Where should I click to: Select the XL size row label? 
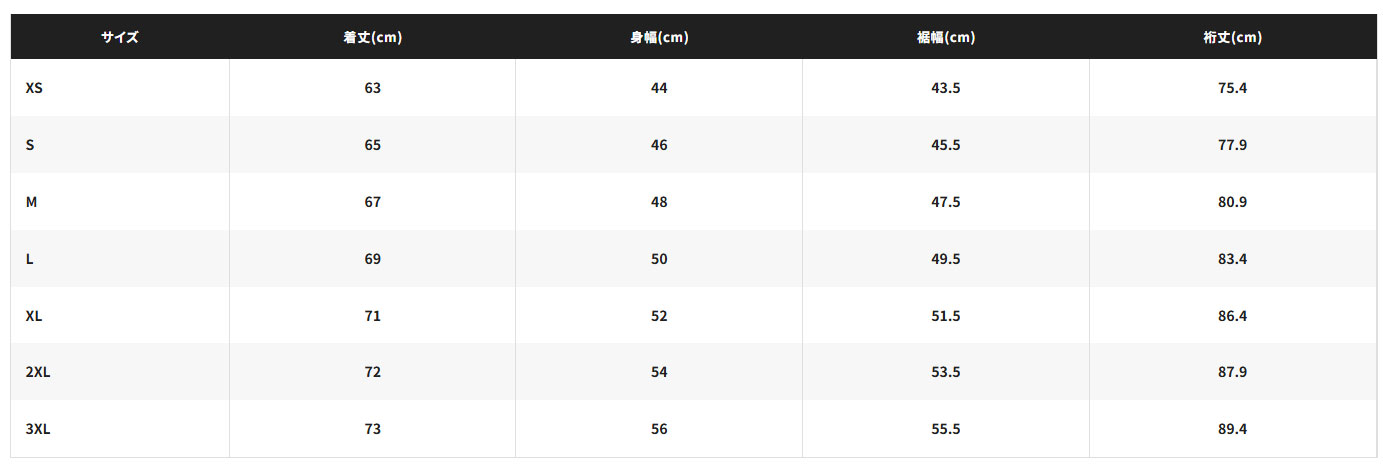click(x=34, y=316)
